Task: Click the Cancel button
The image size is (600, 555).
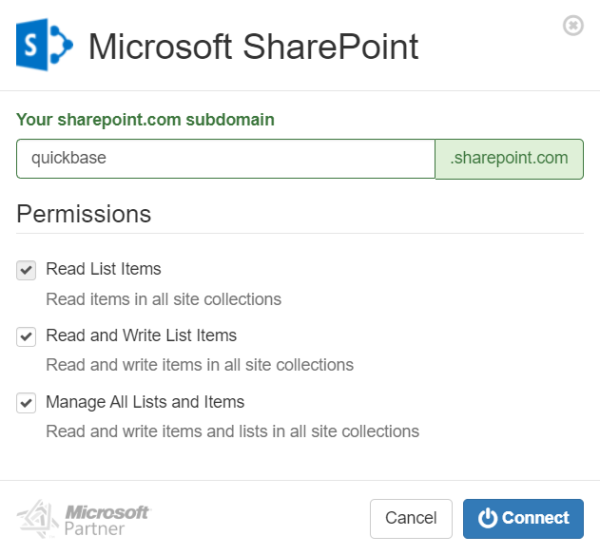Action: tap(411, 518)
